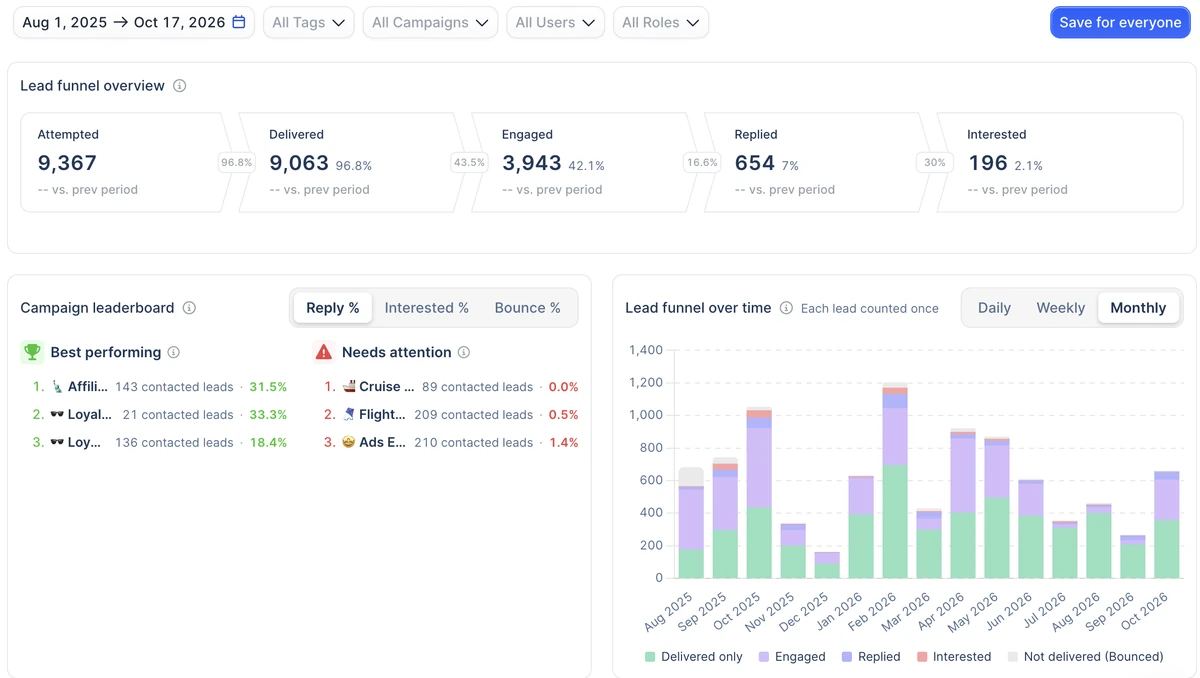The image size is (1200, 678).
Task: Click the 43.5% conversion badge
Action: (x=469, y=162)
